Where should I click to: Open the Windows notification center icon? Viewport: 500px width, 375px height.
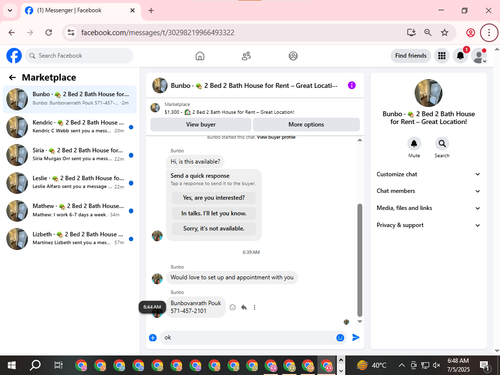485,366
